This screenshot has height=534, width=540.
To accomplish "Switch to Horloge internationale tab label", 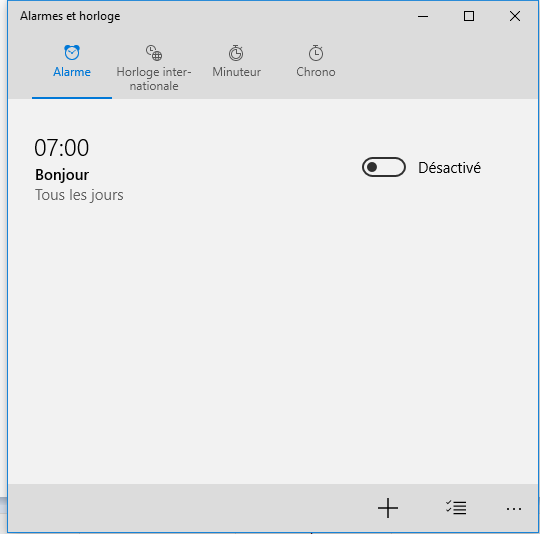I will pyautogui.click(x=154, y=79).
